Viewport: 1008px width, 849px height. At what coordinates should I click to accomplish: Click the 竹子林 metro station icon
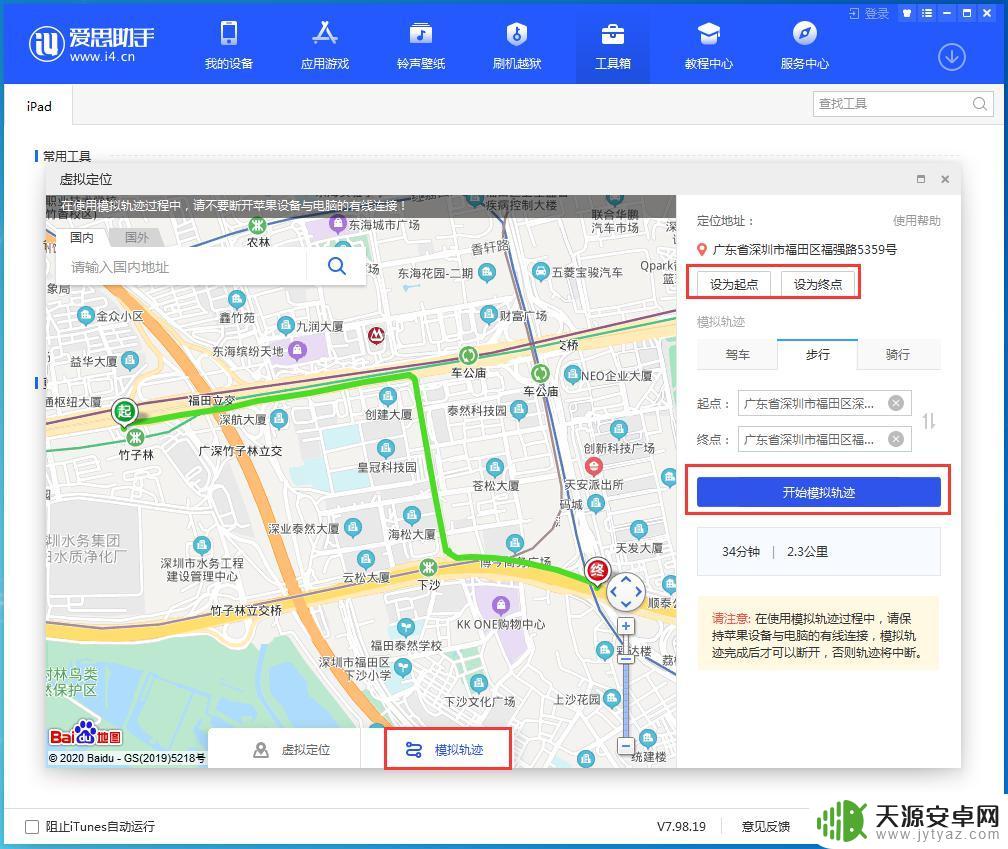coord(135,438)
